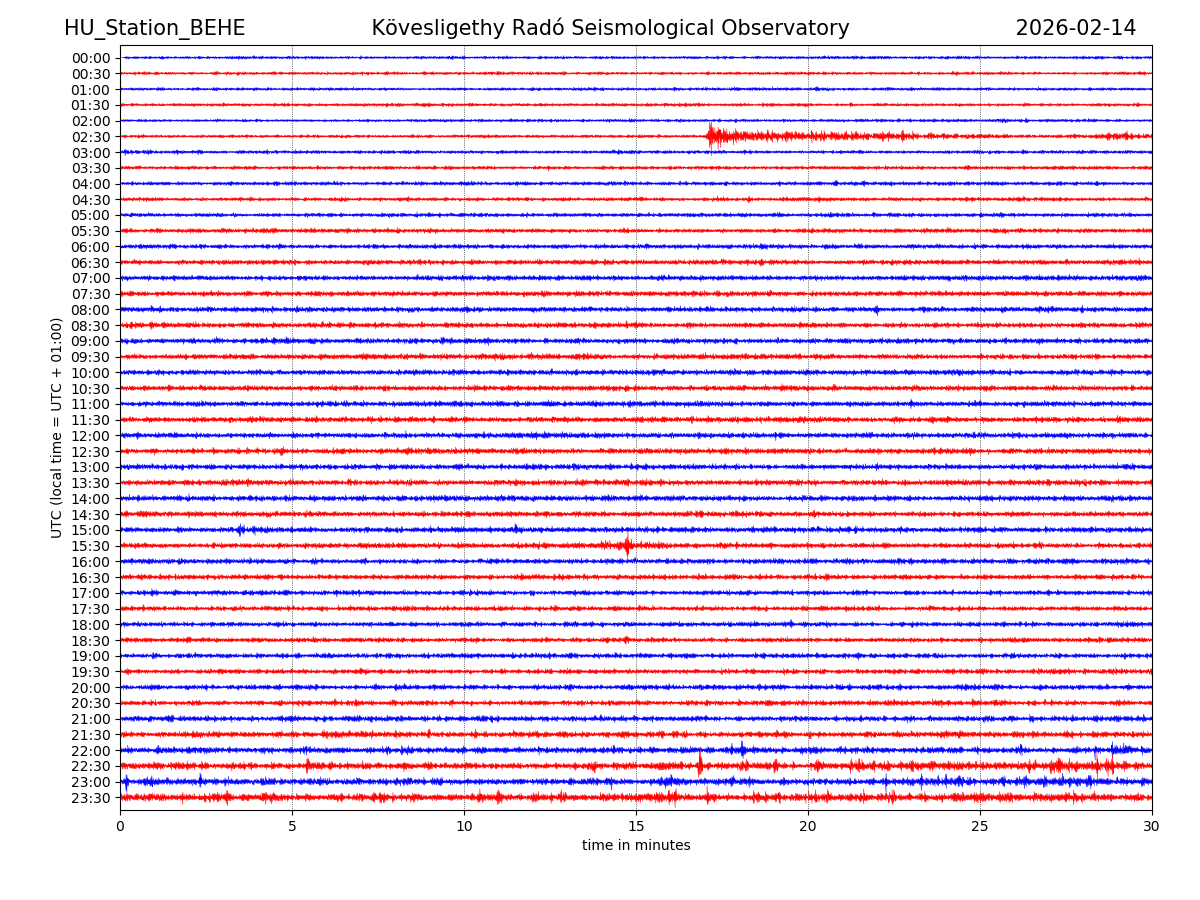Screen dimensions: 1200x900
Task: Click the 0 tick label on the x-axis
Action: pos(120,826)
